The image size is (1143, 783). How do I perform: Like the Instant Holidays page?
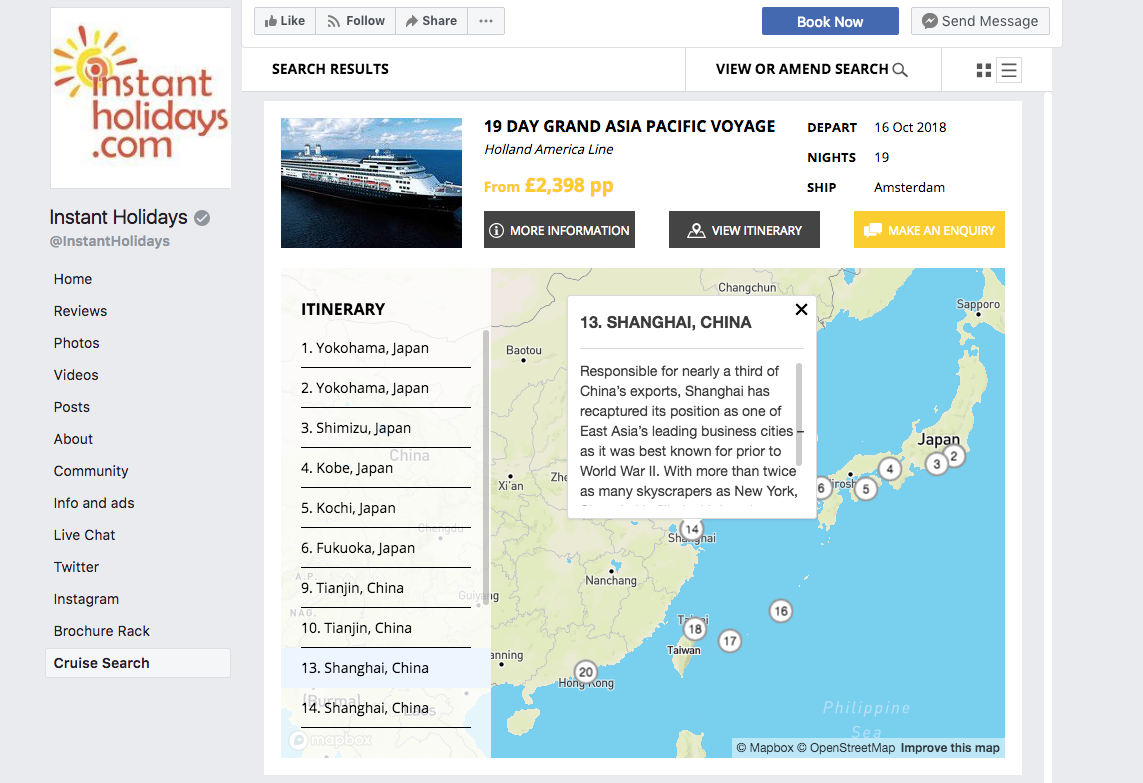[x=284, y=20]
